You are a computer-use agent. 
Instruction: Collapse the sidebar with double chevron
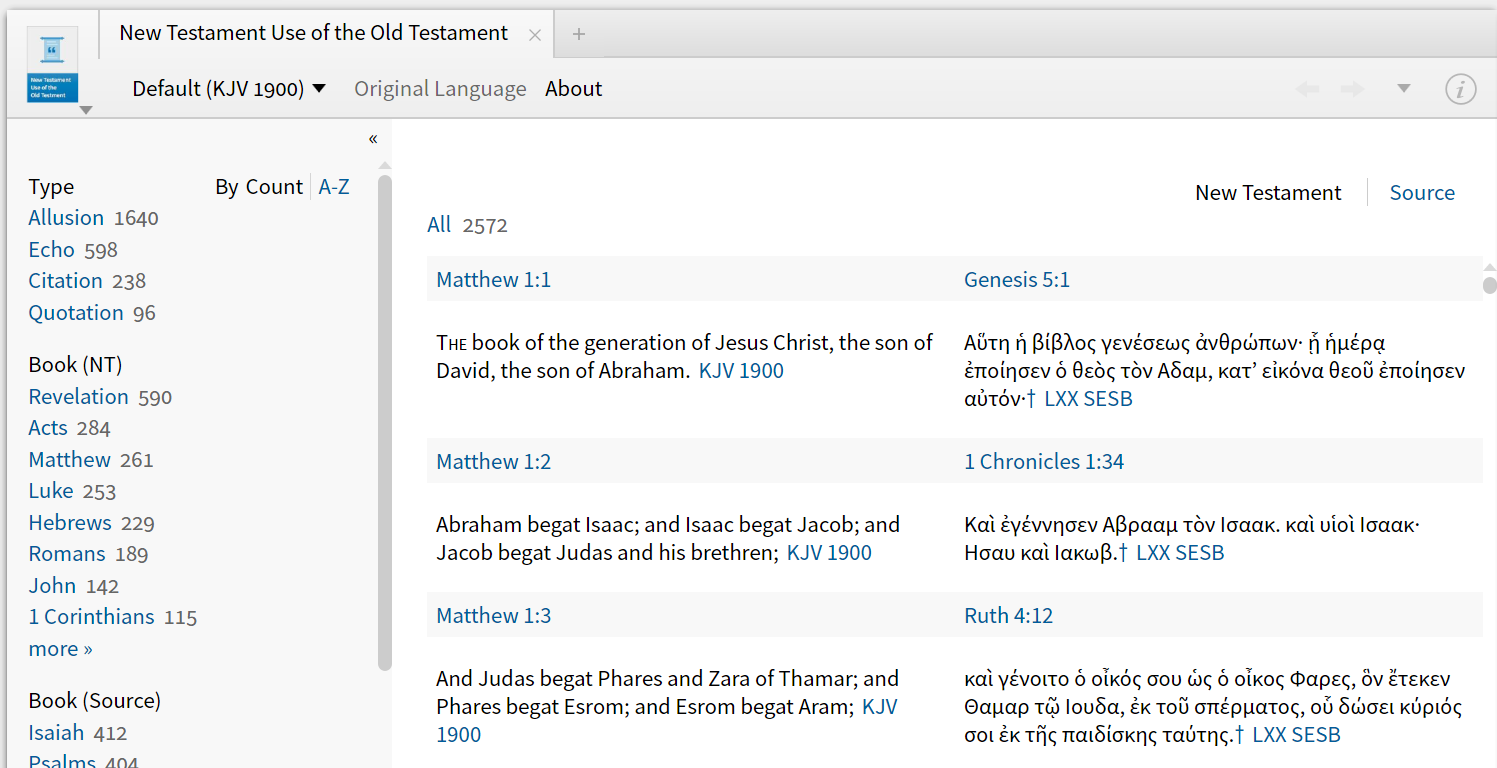tap(373, 139)
